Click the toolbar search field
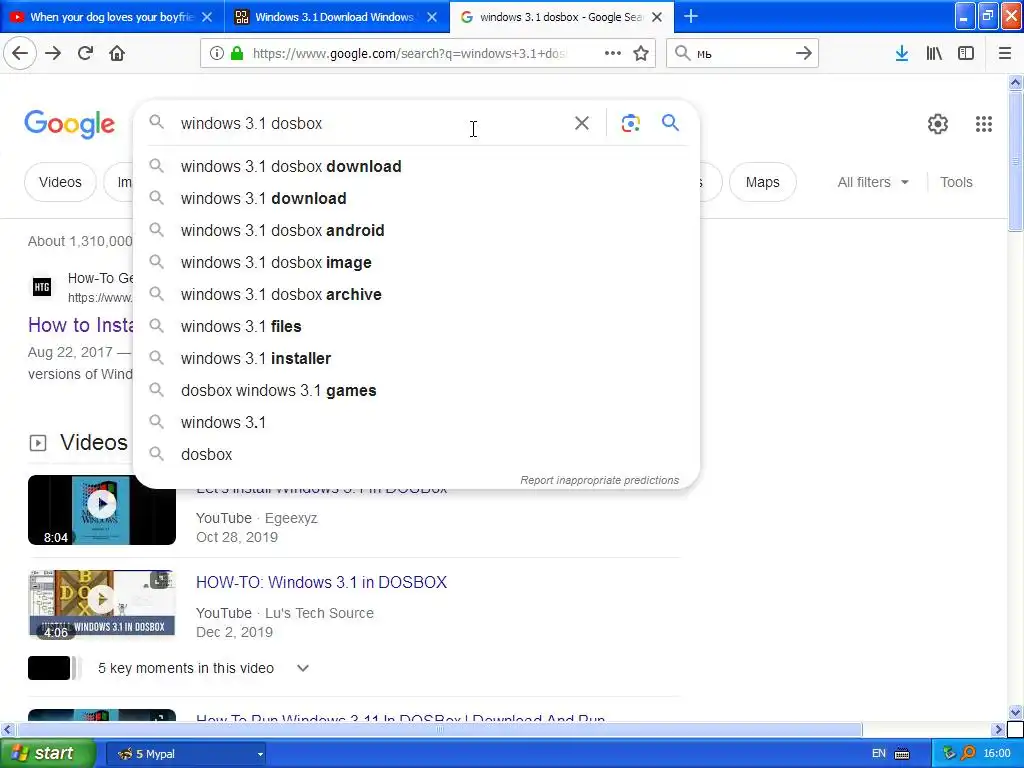 [x=741, y=53]
